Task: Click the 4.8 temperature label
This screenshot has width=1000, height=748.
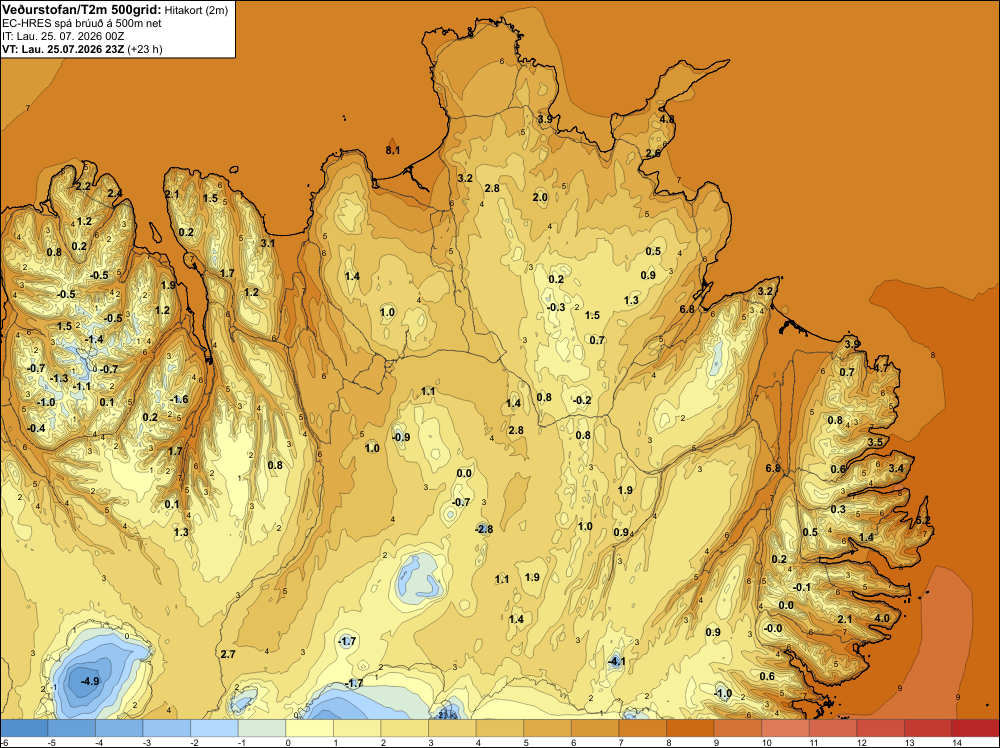Action: pos(667,119)
